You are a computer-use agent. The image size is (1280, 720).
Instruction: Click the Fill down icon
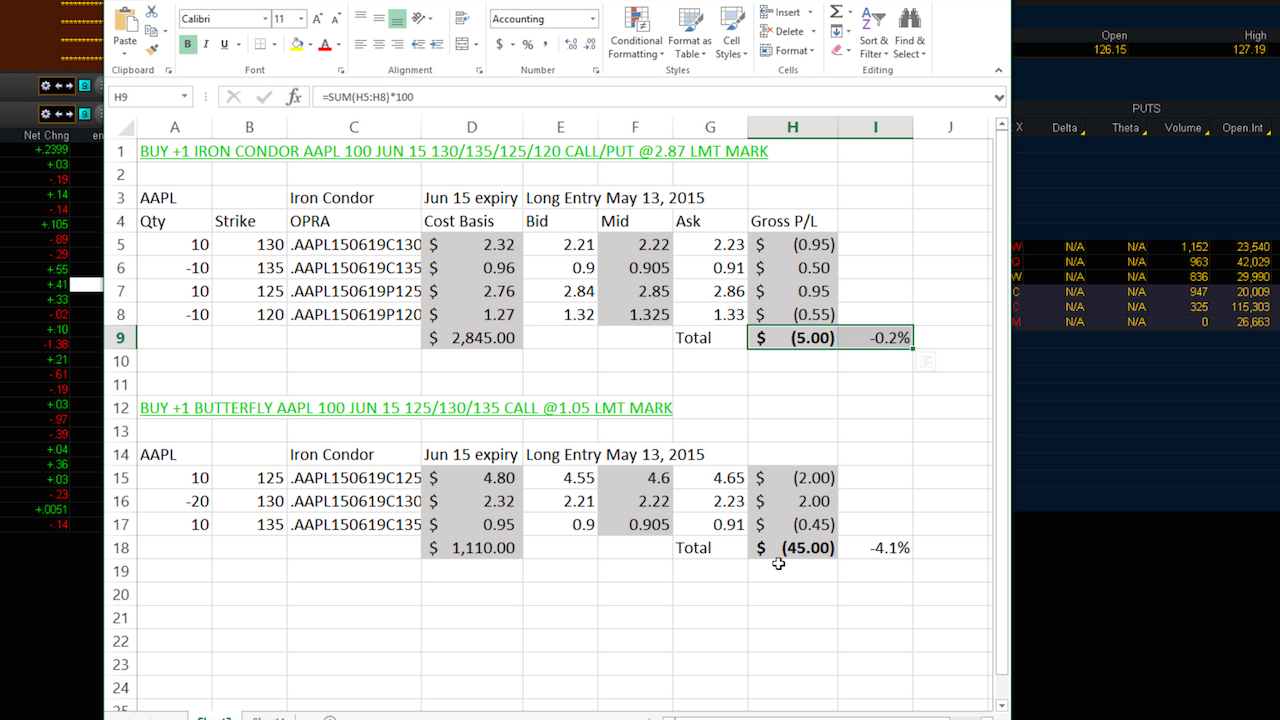point(836,31)
